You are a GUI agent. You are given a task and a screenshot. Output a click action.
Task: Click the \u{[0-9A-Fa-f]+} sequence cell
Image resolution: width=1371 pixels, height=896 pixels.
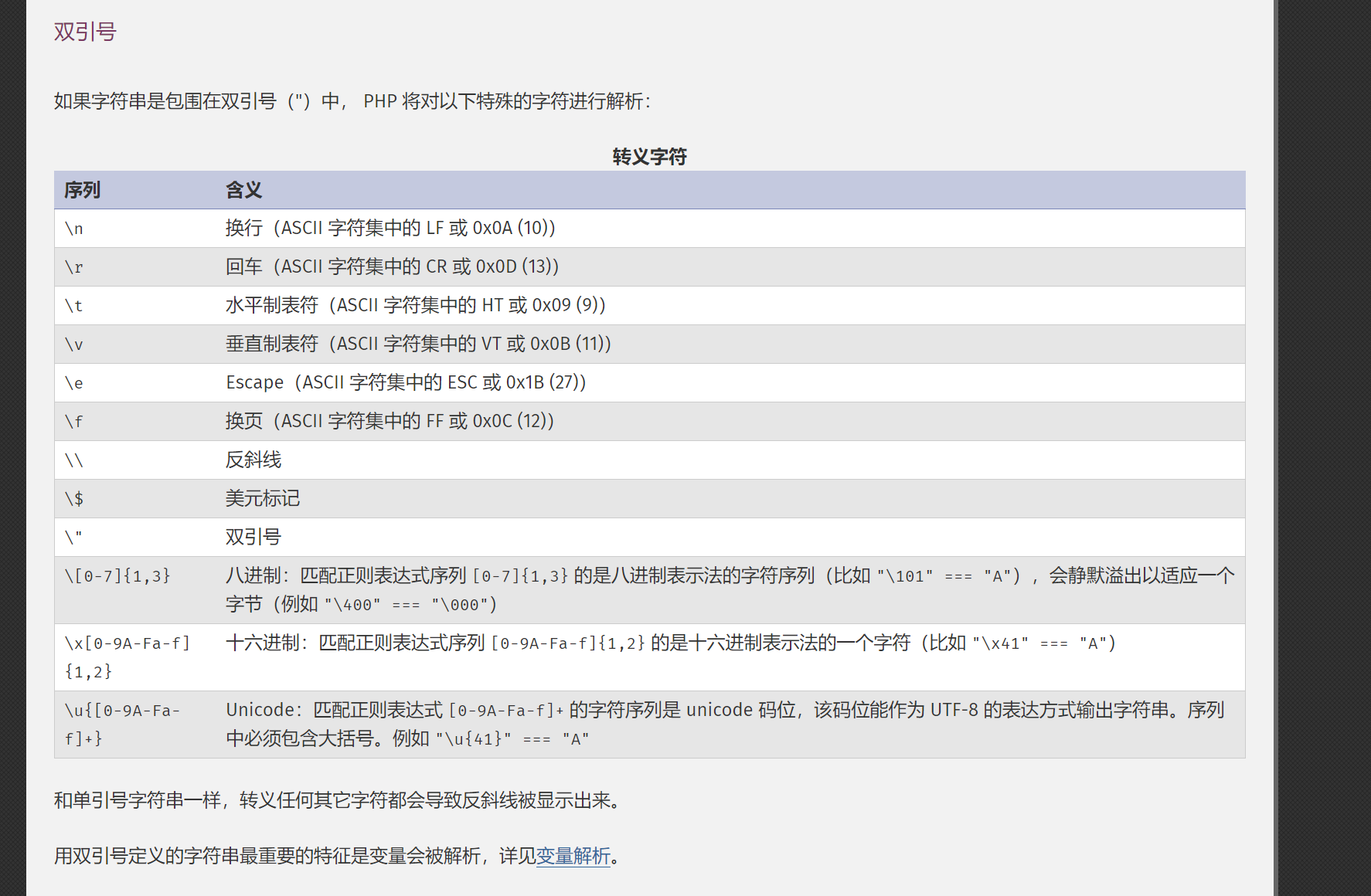pyautogui.click(x=122, y=724)
